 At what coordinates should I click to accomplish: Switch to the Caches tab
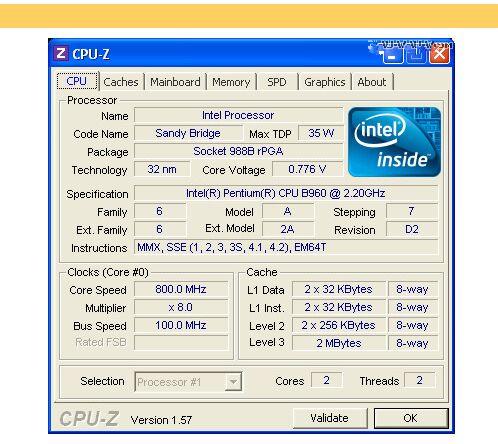point(121,82)
